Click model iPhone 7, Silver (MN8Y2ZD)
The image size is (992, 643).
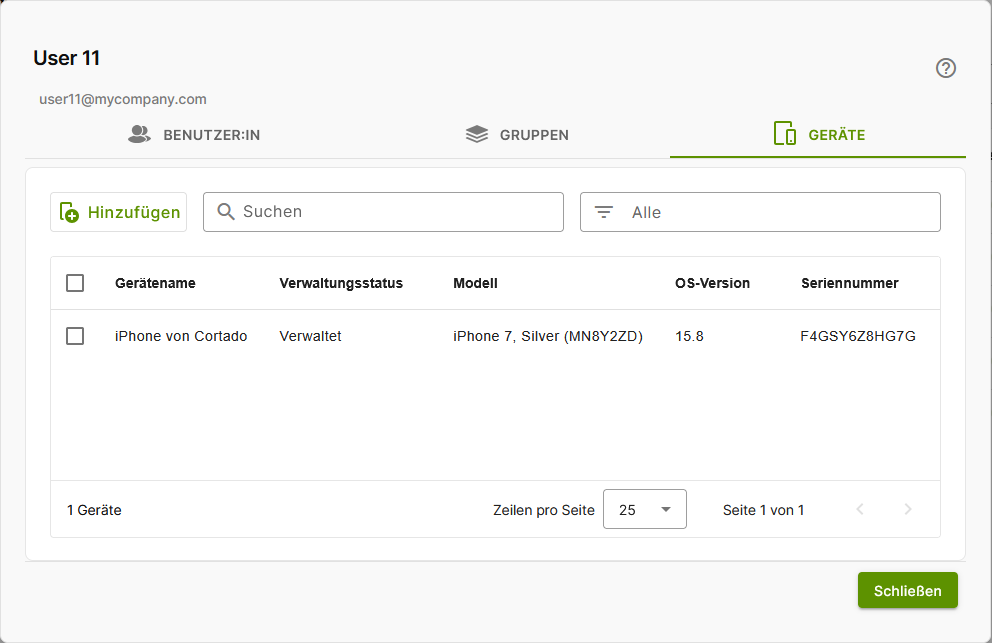[x=548, y=336]
